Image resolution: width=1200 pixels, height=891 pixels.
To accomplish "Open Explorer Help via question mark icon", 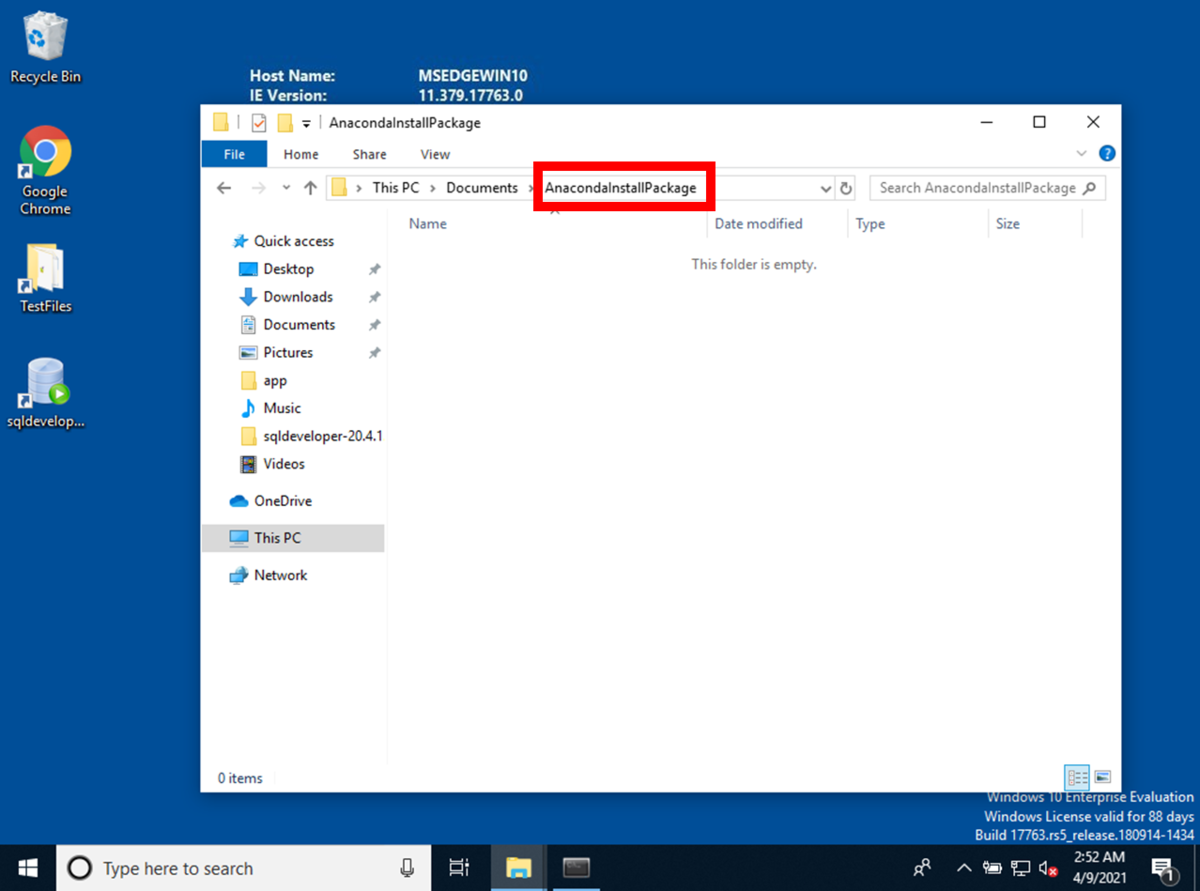I will tap(1107, 154).
